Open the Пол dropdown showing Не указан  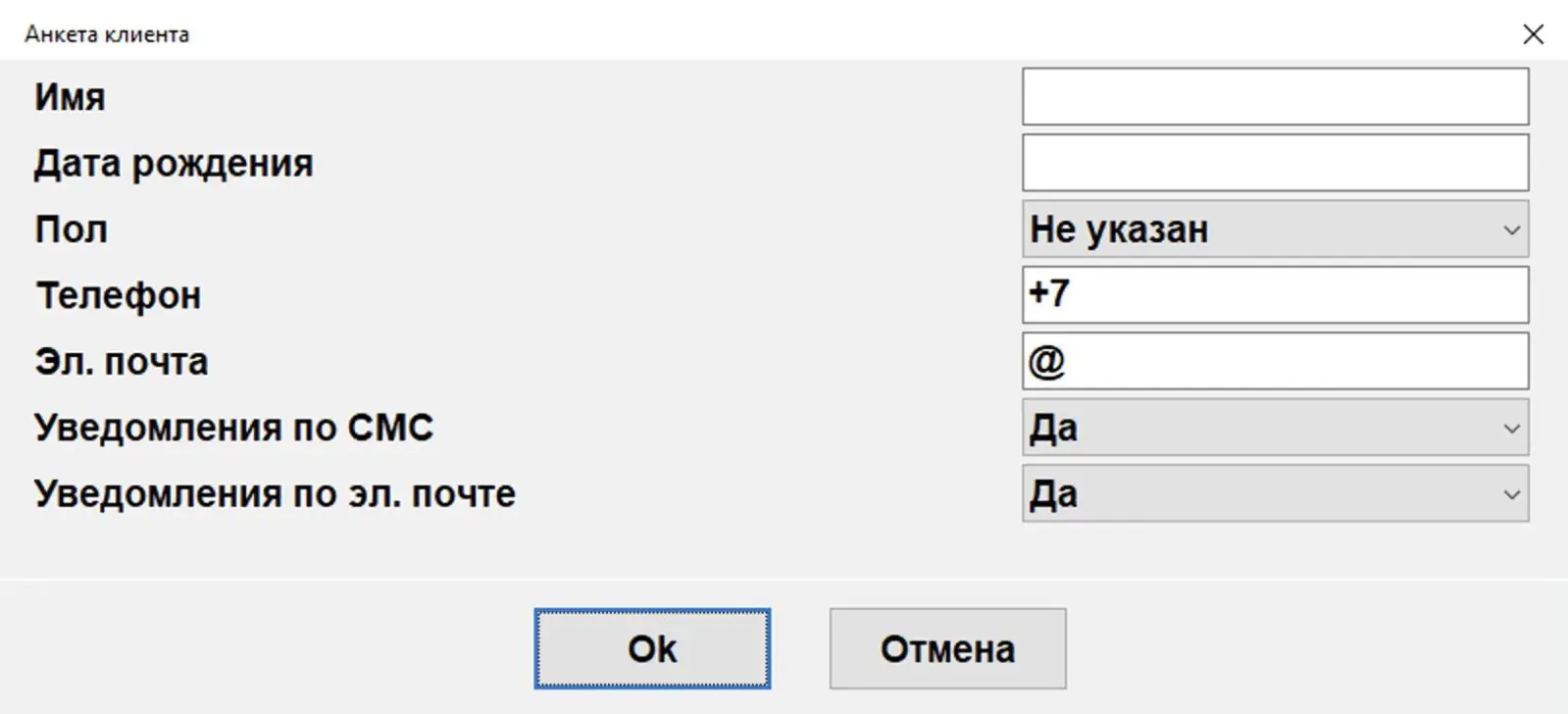[x=1275, y=229]
